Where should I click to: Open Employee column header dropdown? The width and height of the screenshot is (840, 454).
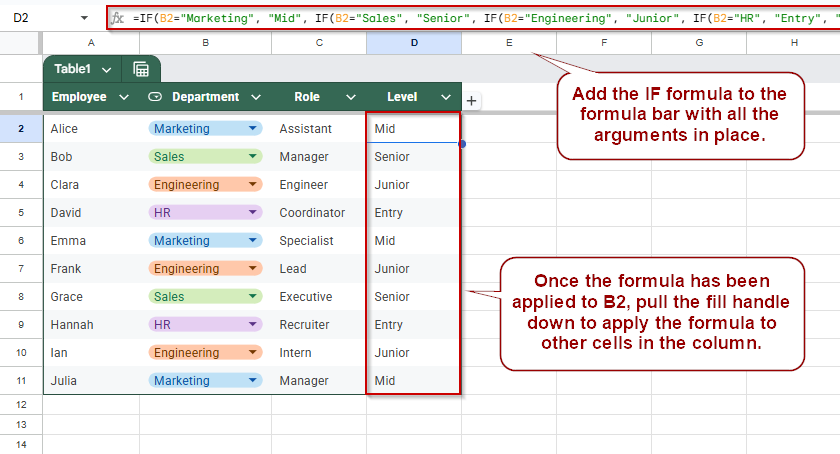coord(124,97)
